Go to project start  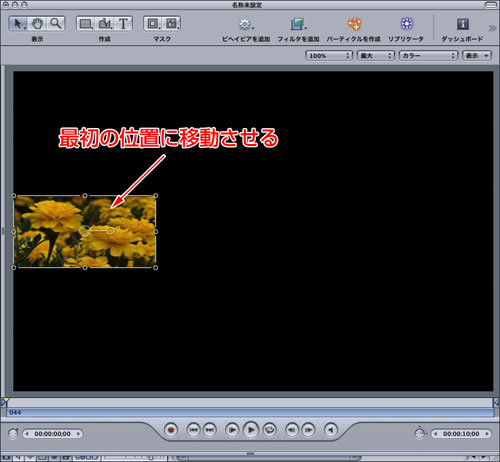(x=194, y=430)
